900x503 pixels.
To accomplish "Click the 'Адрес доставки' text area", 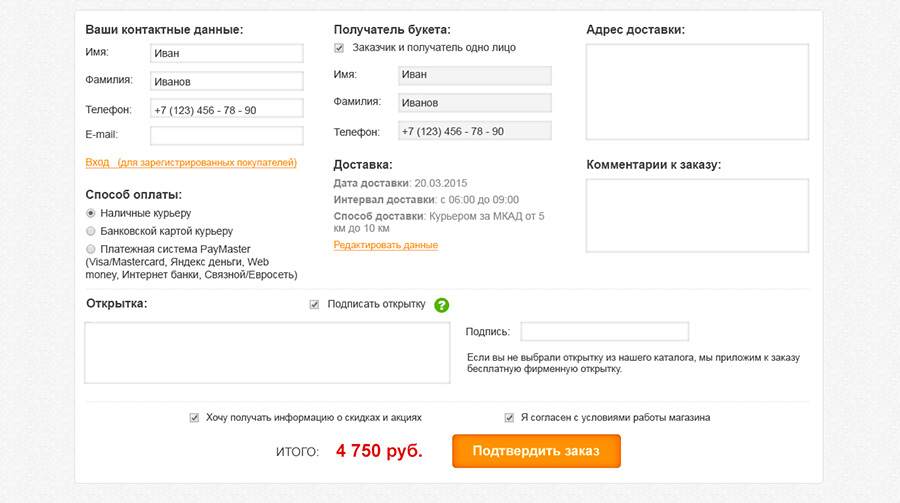I will tap(697, 91).
